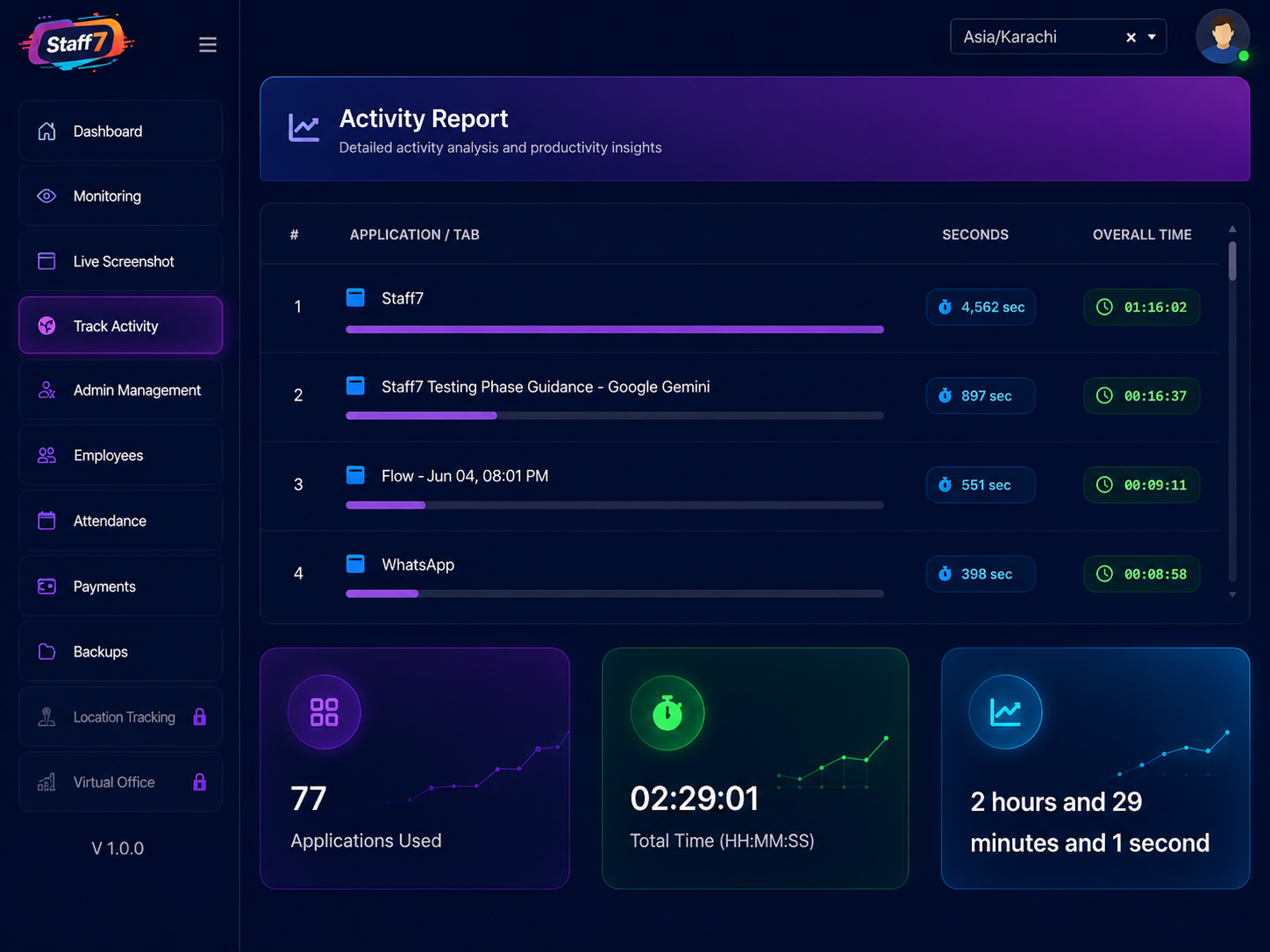Click the activity table scrollbar thumb

(x=1232, y=260)
